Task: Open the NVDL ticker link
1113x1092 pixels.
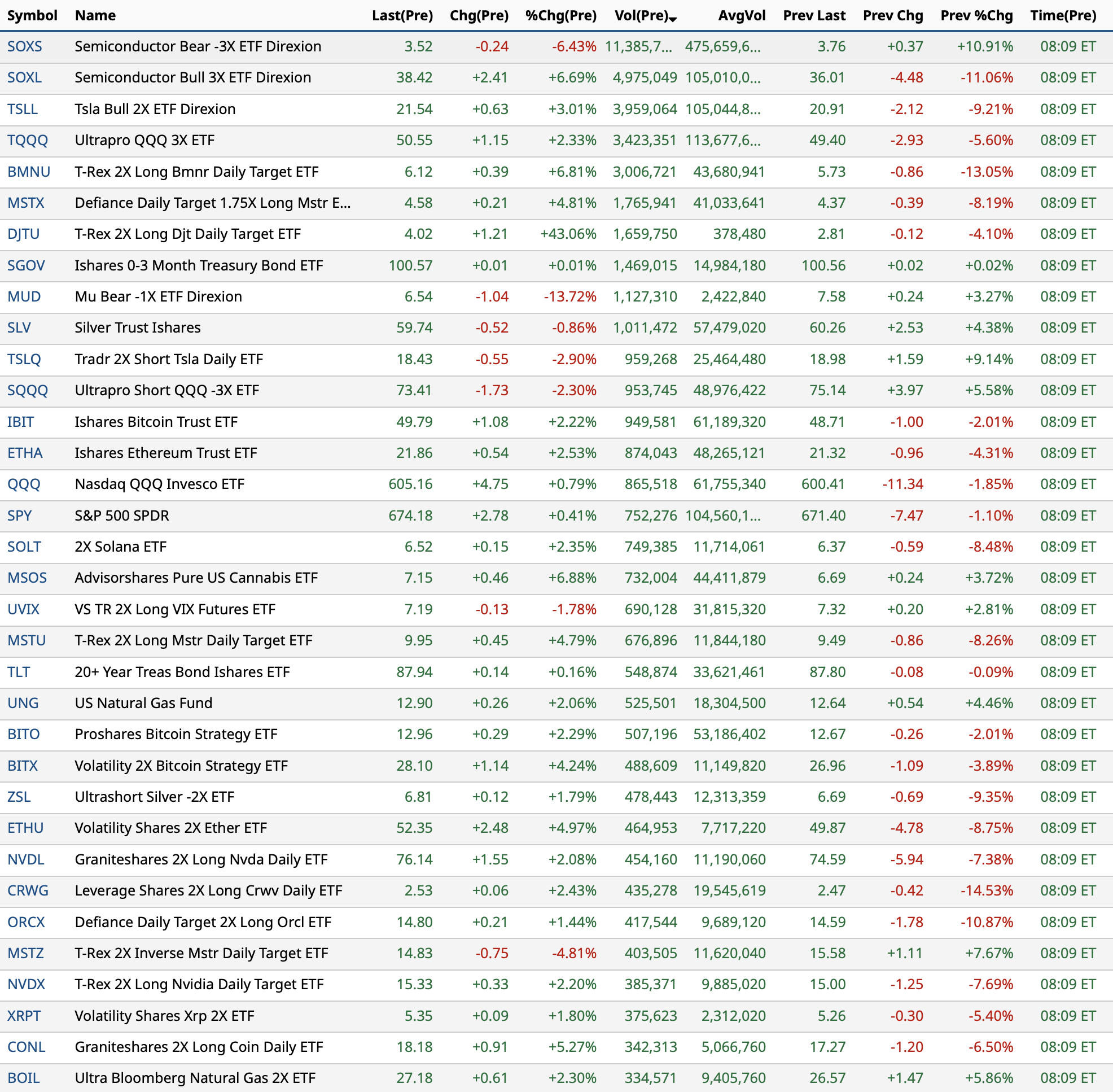Action: [26, 860]
